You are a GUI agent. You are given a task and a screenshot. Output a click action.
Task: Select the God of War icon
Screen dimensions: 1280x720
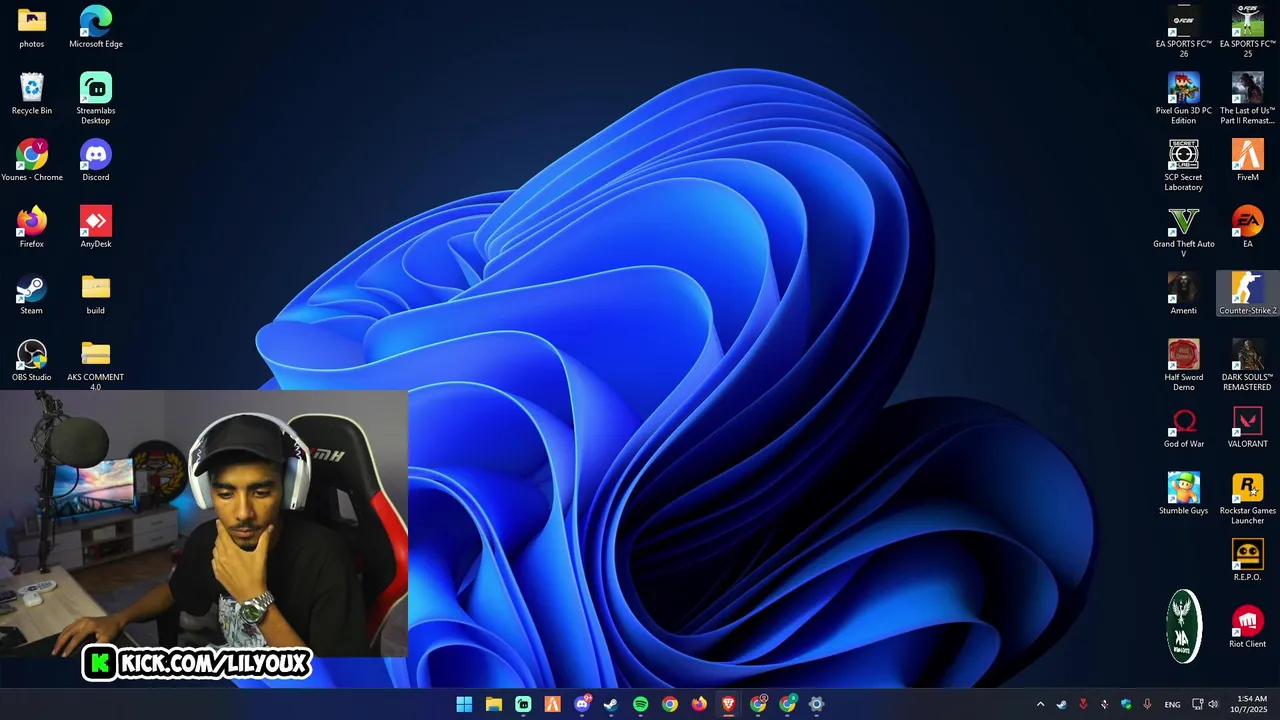tap(1184, 428)
